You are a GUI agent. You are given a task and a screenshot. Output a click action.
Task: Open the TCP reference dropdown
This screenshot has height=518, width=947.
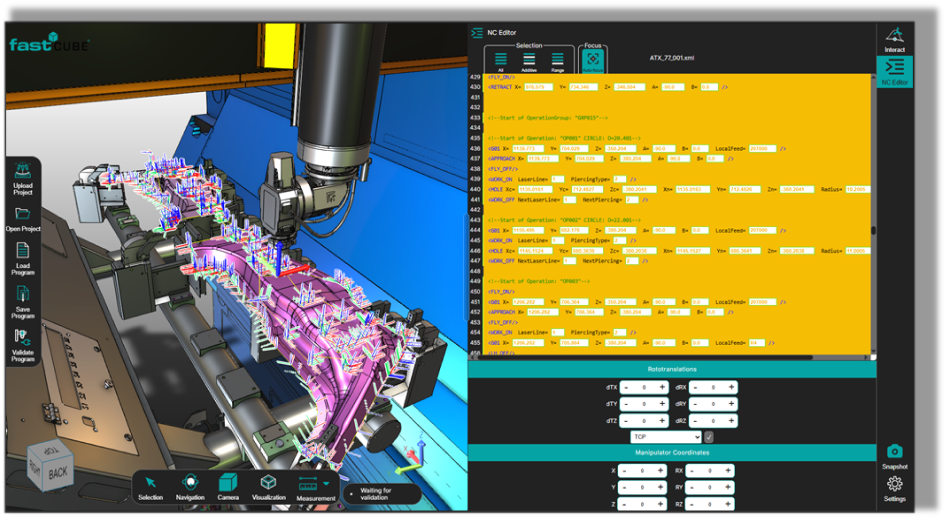click(665, 436)
